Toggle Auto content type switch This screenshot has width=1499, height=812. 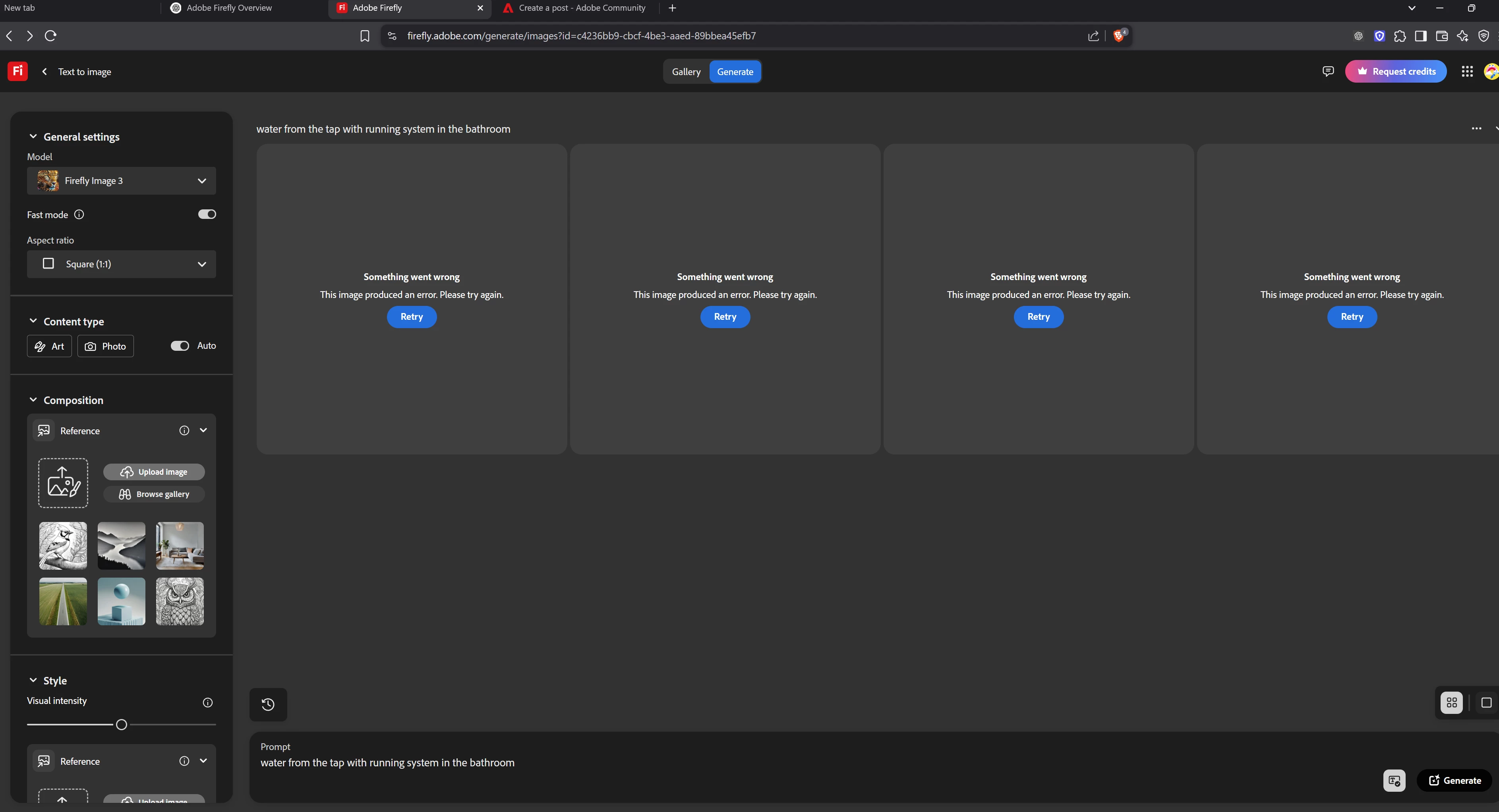tap(180, 346)
